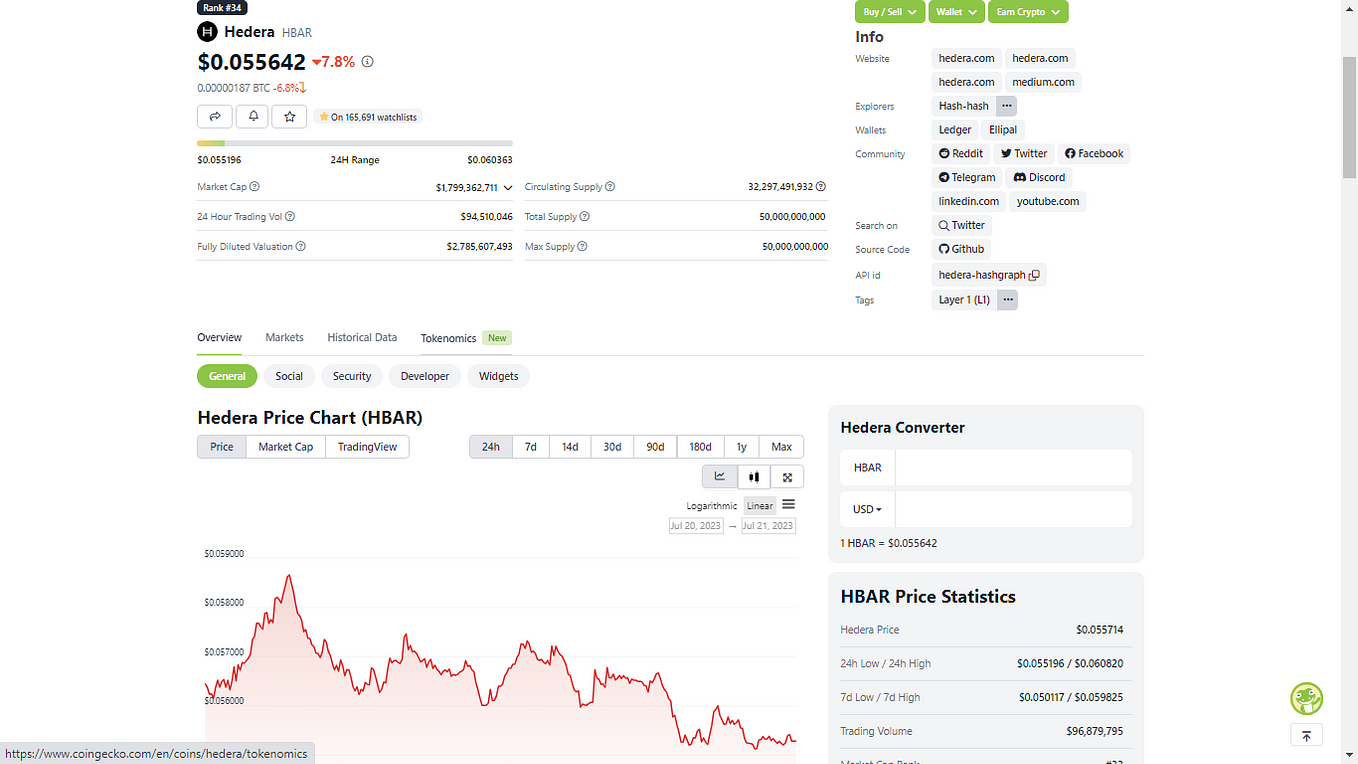
Task: Set chart range to 1y
Action: click(x=741, y=447)
